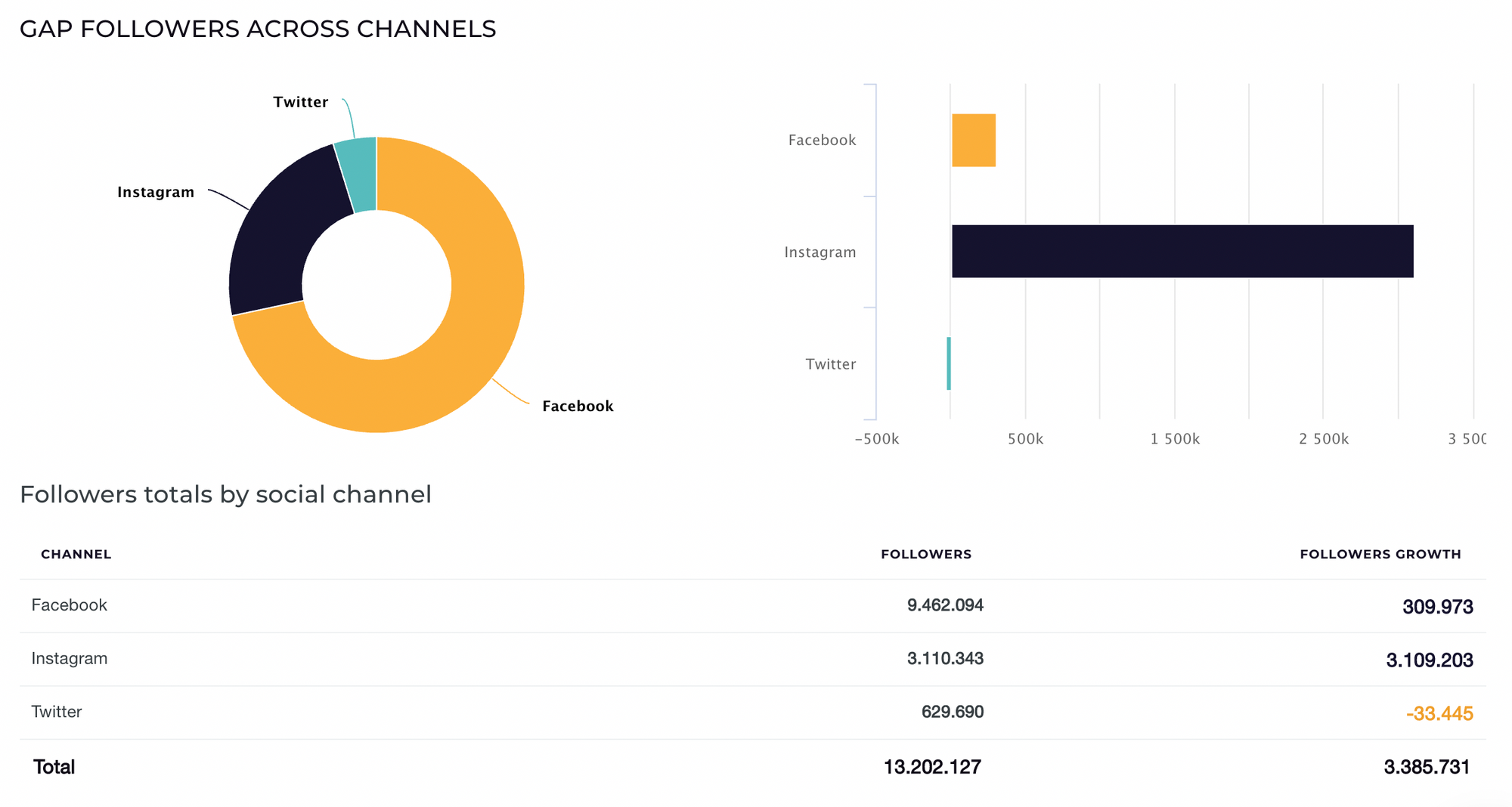Select the Facebook axis label in the bar chart
Screen dimensions: 1512x807
tap(822, 140)
